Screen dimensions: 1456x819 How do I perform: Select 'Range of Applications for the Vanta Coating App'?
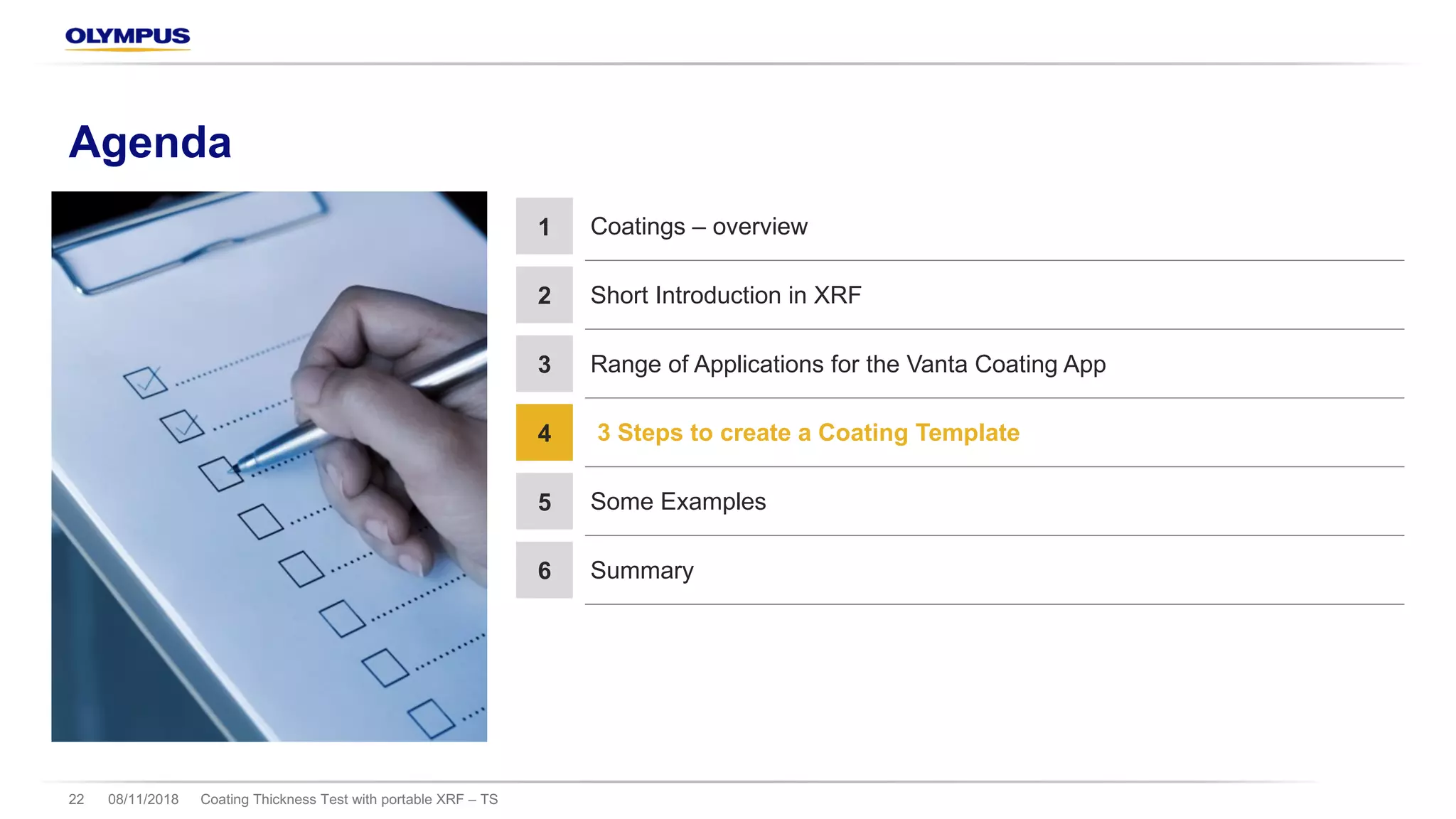pyautogui.click(x=848, y=364)
